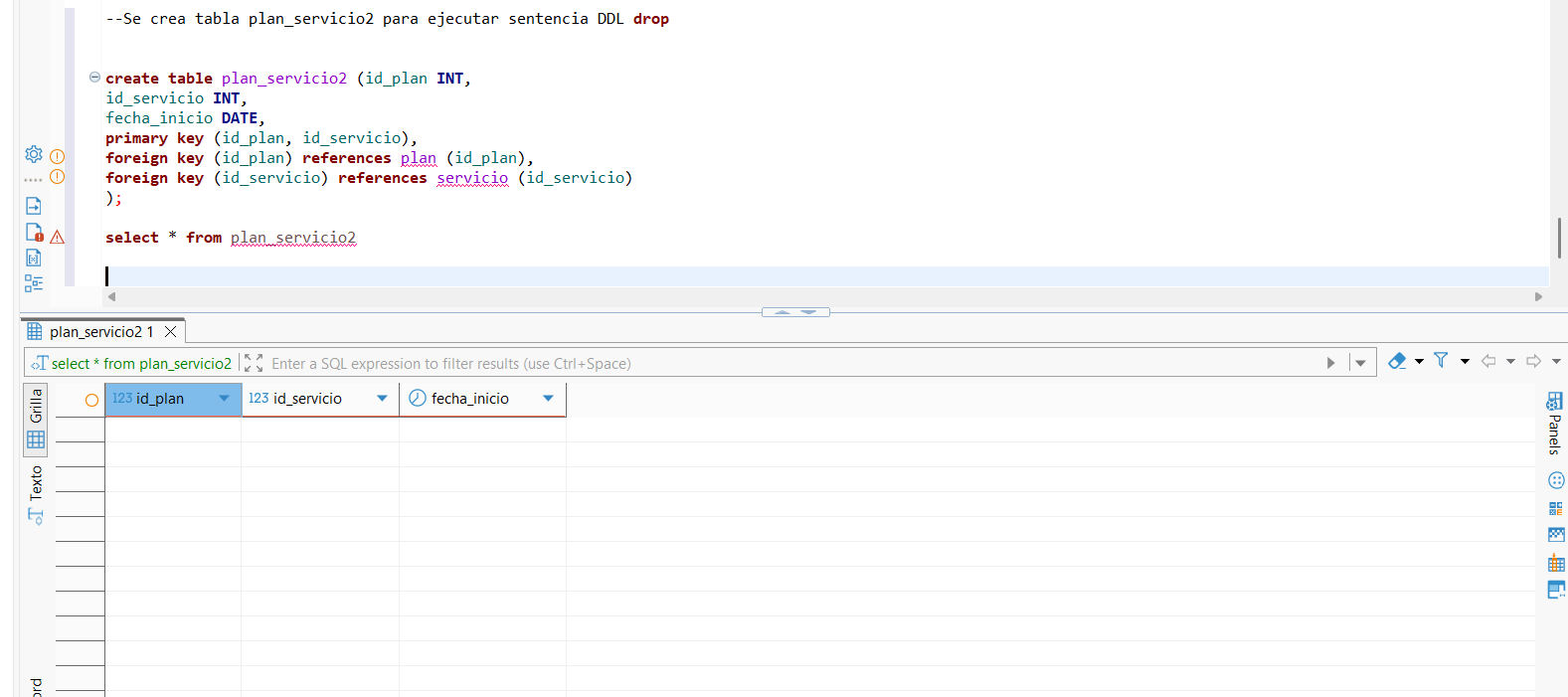Select the plan_servicio2 1 result tab
This screenshot has height=697, width=1568.
pos(99,332)
